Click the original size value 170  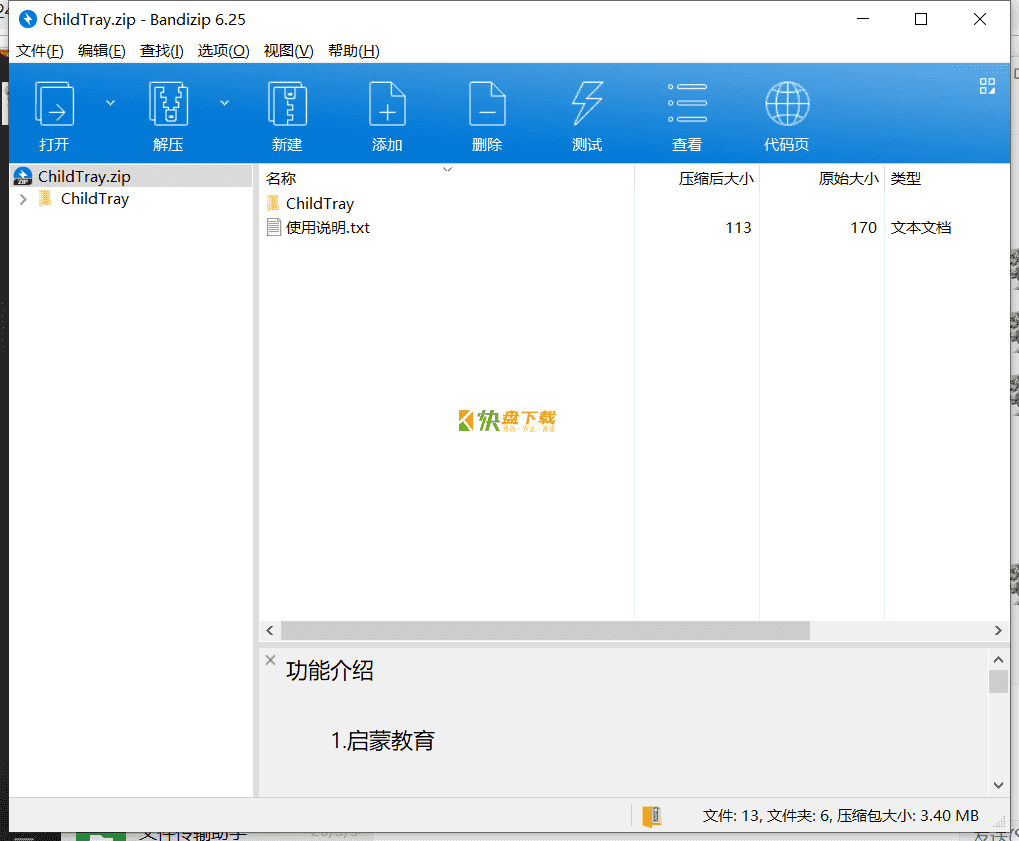click(864, 227)
